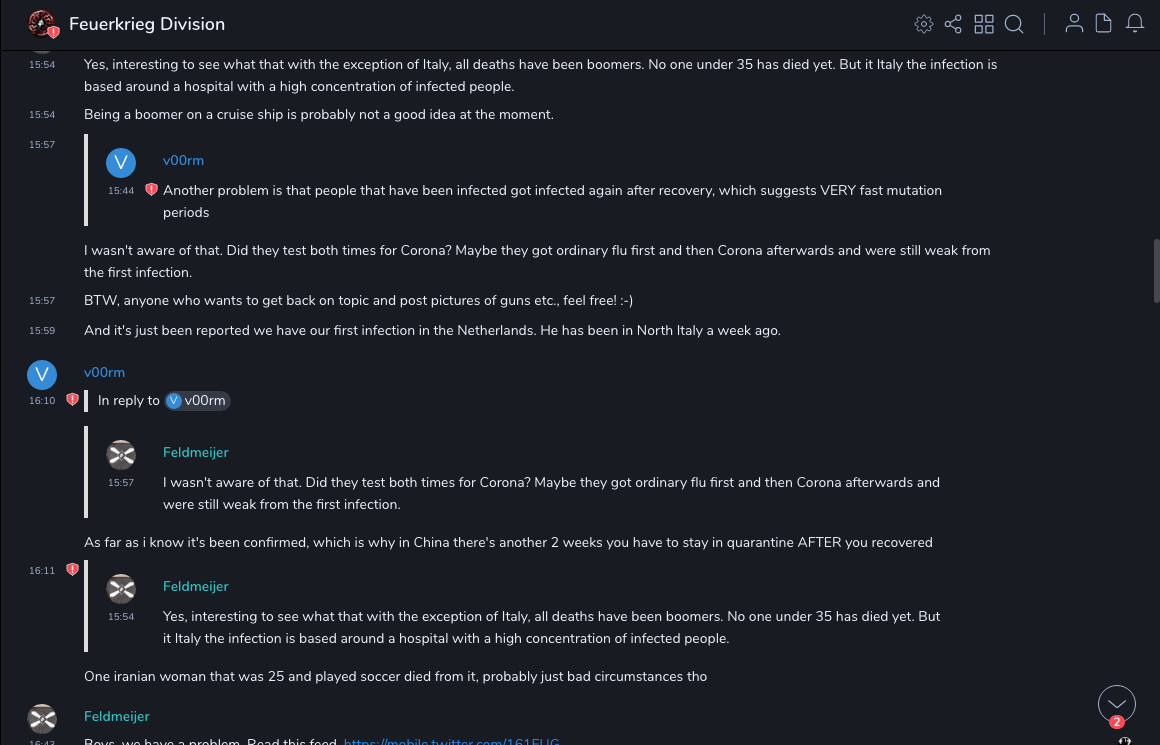The image size is (1160, 745).
Task: Click the share room icon
Action: pos(953,24)
